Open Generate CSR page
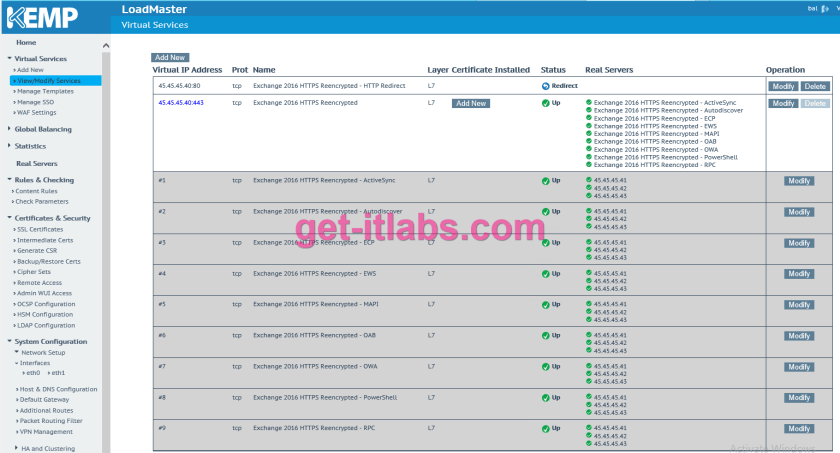840x453 pixels. pos(37,251)
